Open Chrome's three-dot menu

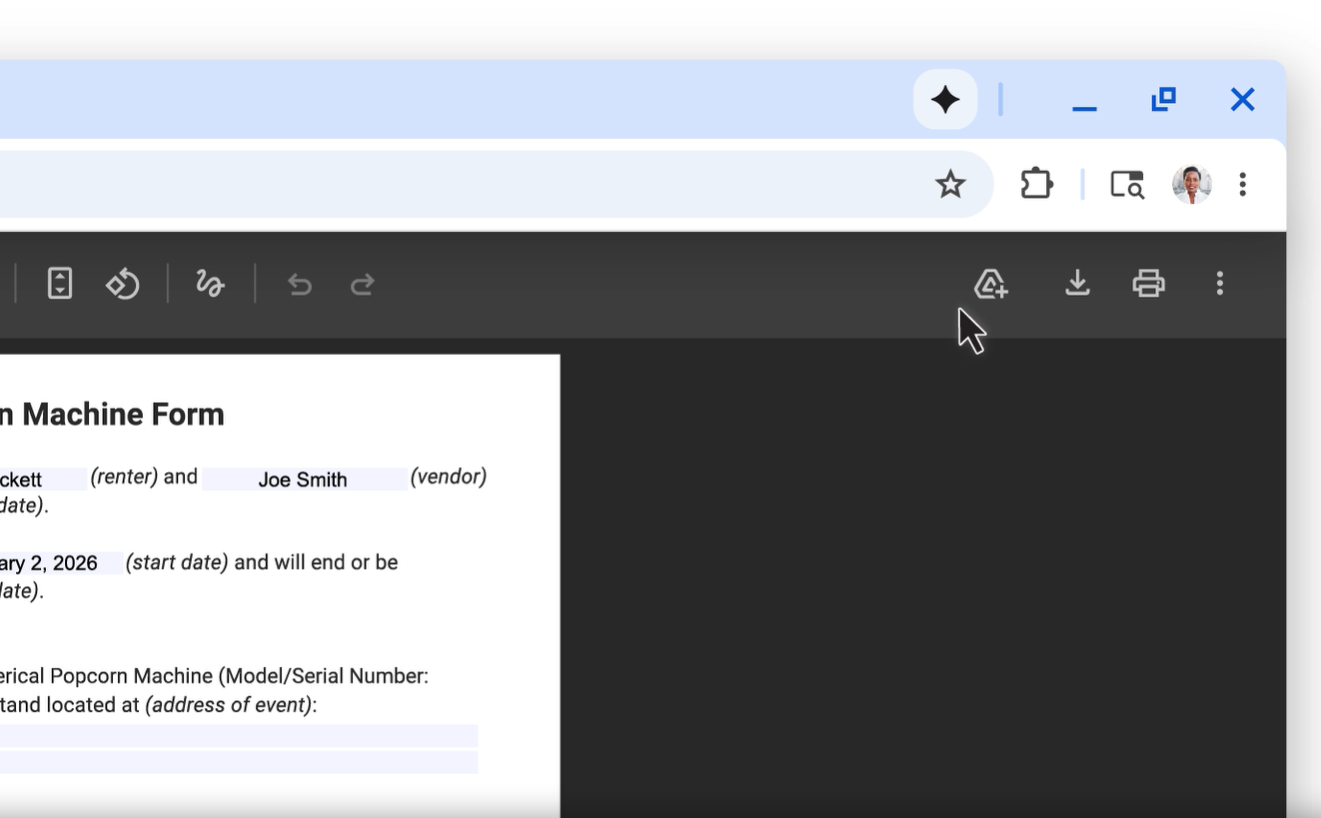(1242, 184)
